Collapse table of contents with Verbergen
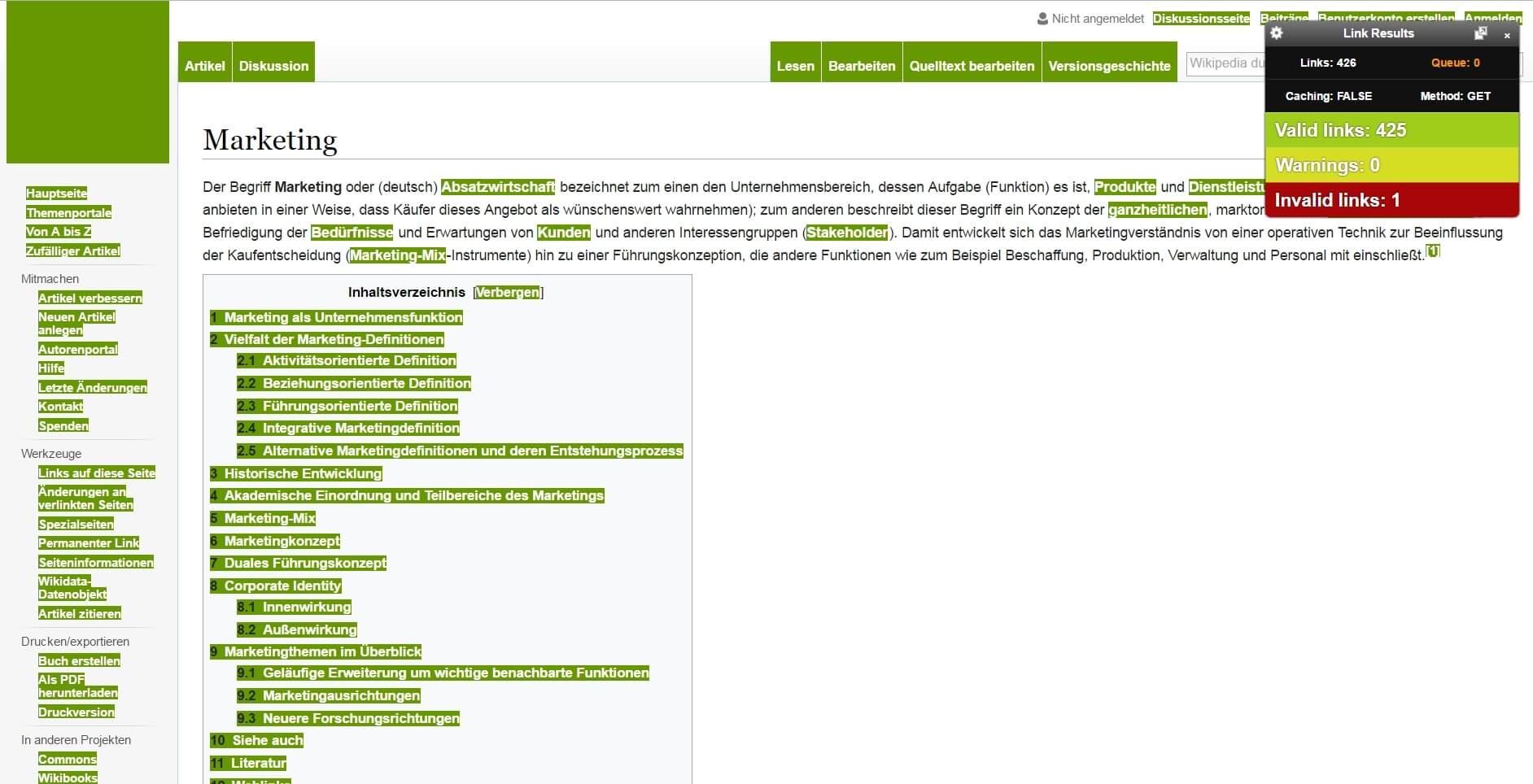The height and width of the screenshot is (784, 1533). pyautogui.click(x=508, y=292)
